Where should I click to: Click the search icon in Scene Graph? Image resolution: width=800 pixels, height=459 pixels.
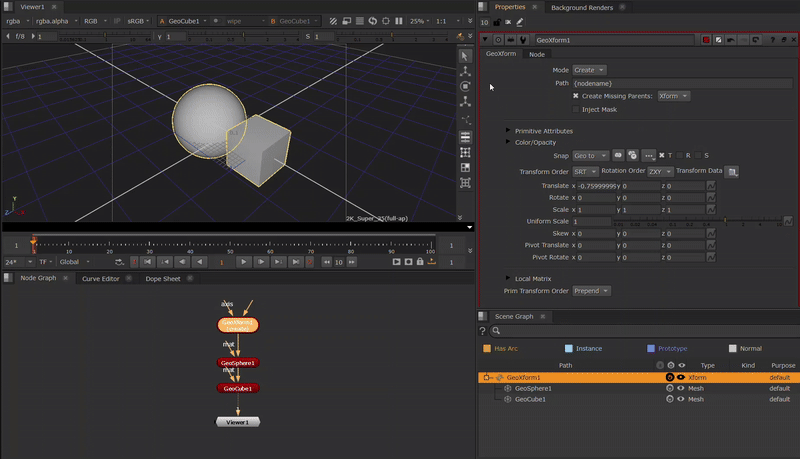point(494,331)
